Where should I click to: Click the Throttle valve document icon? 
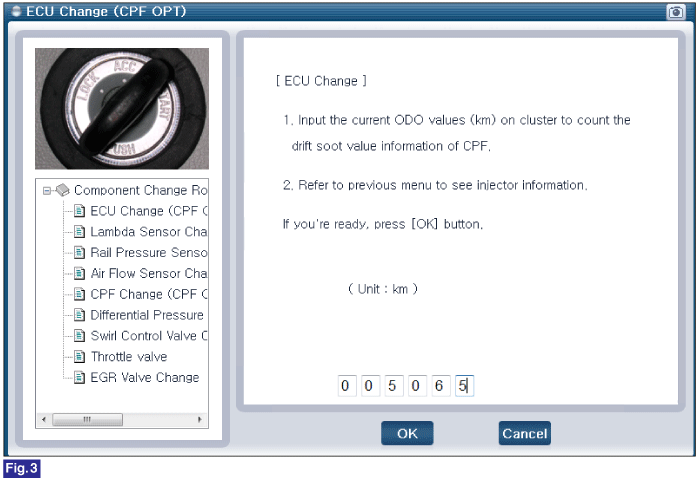79,356
